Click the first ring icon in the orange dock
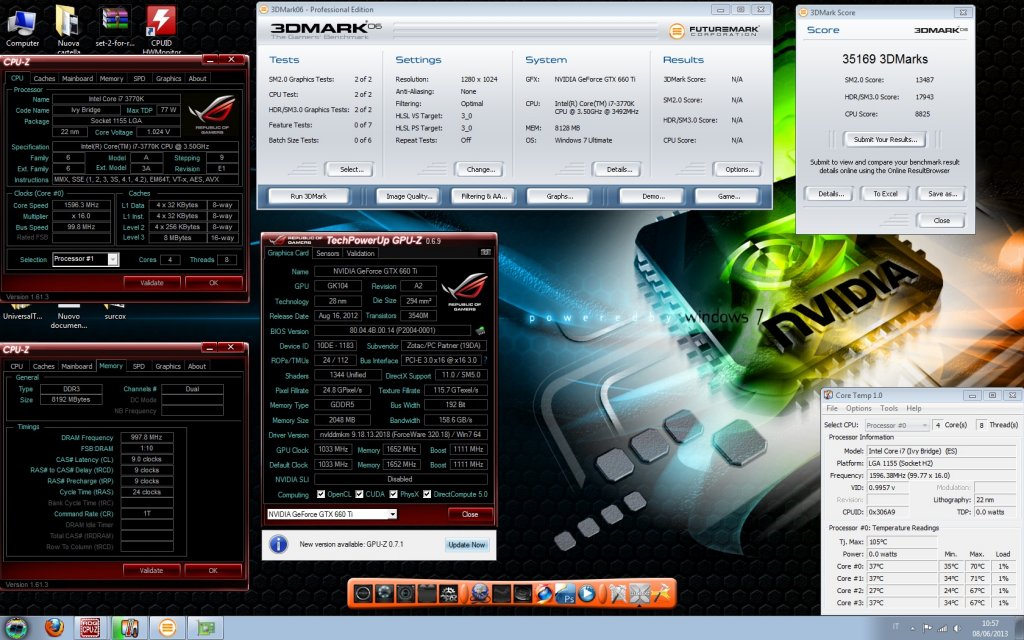Viewport: 1024px width, 640px height. [364, 594]
